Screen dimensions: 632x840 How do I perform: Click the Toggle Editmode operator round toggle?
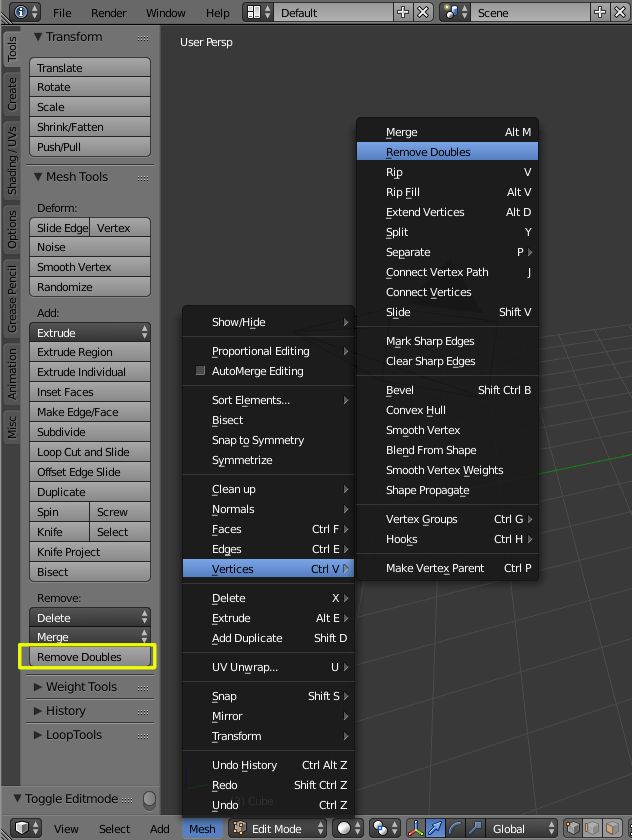149,799
